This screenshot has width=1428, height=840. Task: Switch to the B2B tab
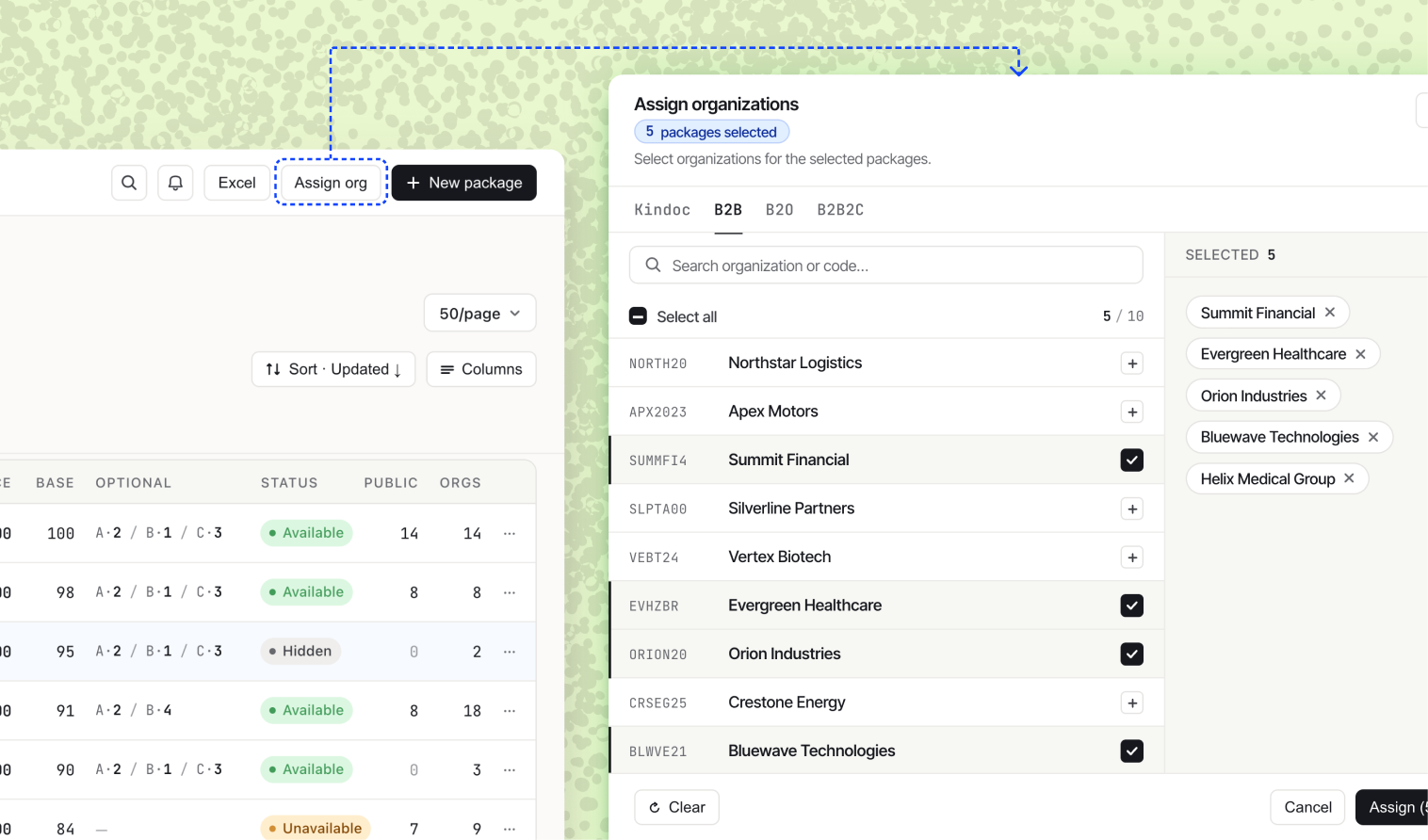click(728, 210)
